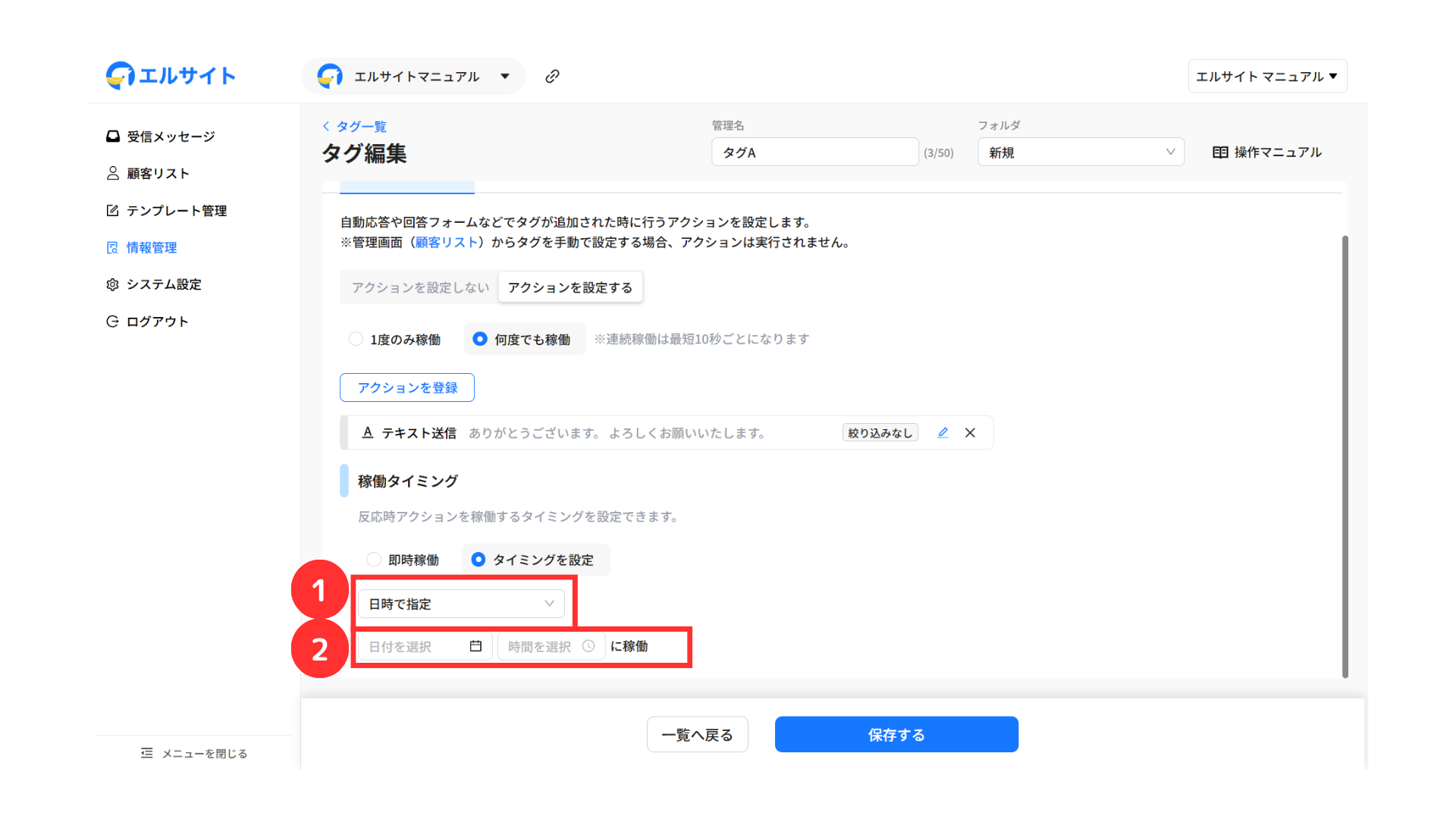This screenshot has width=1456, height=819.
Task: Click the ログアウト icon in the sidebar
Action: coord(113,322)
